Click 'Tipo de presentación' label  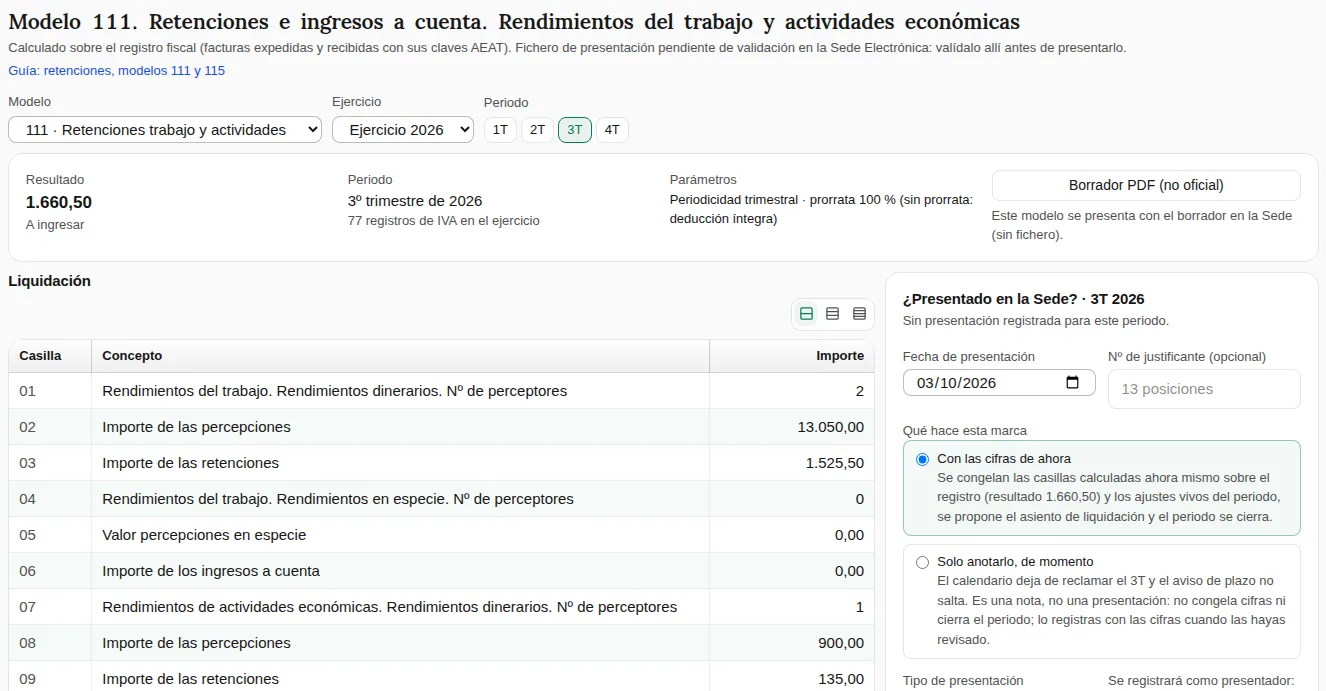963,681
